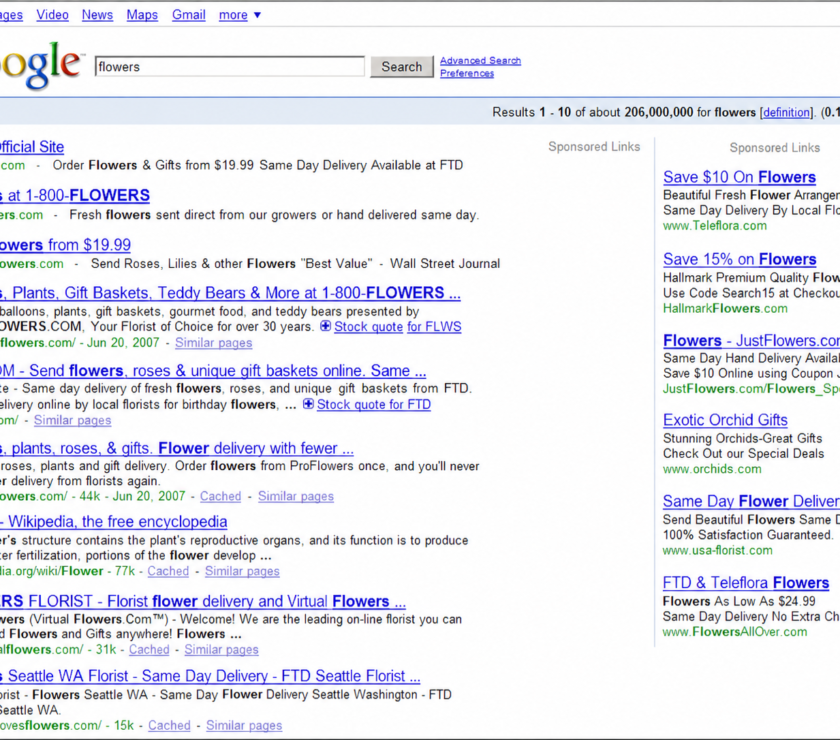Open Advanced Search link

point(481,61)
